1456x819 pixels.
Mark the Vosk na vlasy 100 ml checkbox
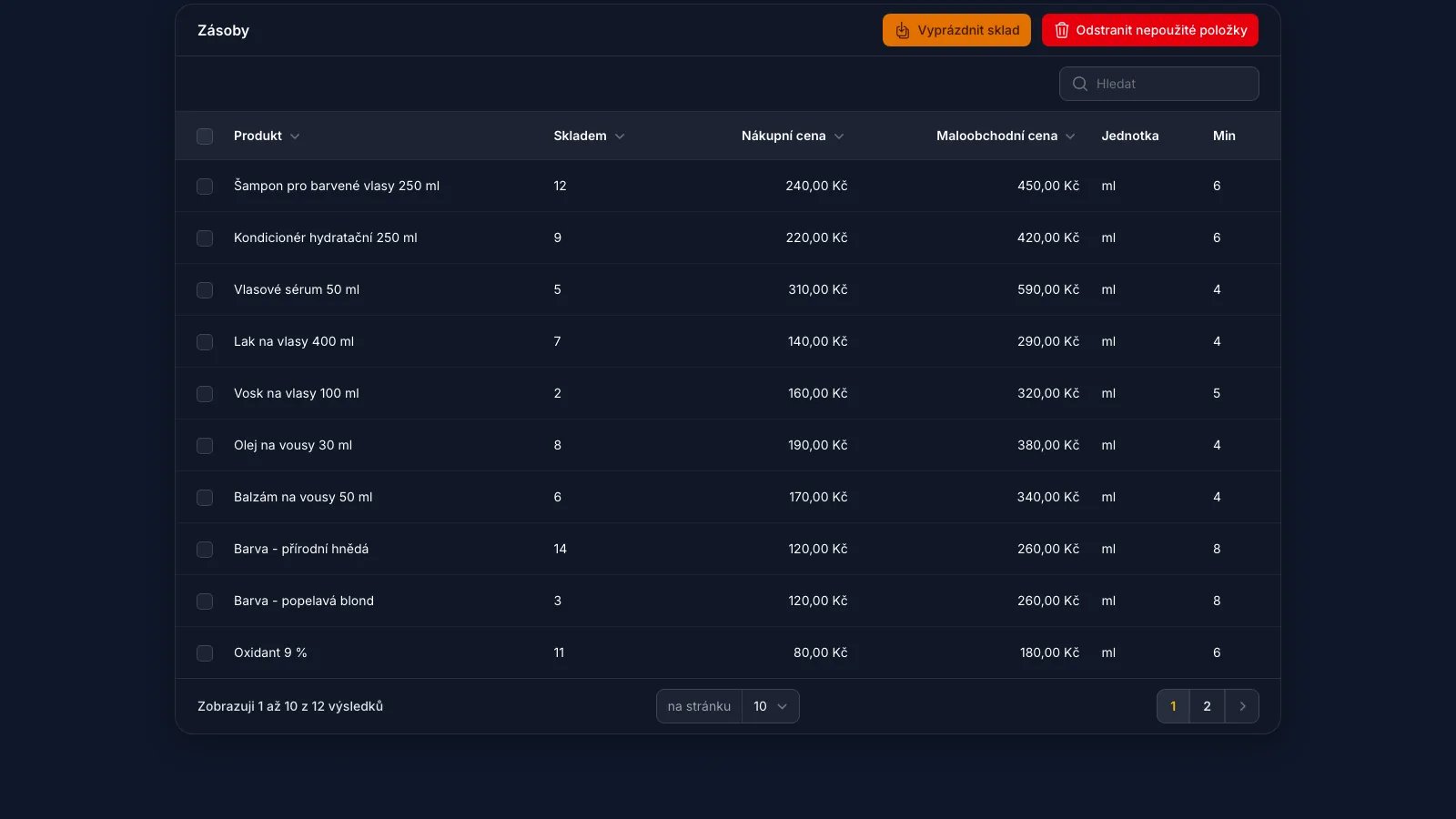pos(205,394)
